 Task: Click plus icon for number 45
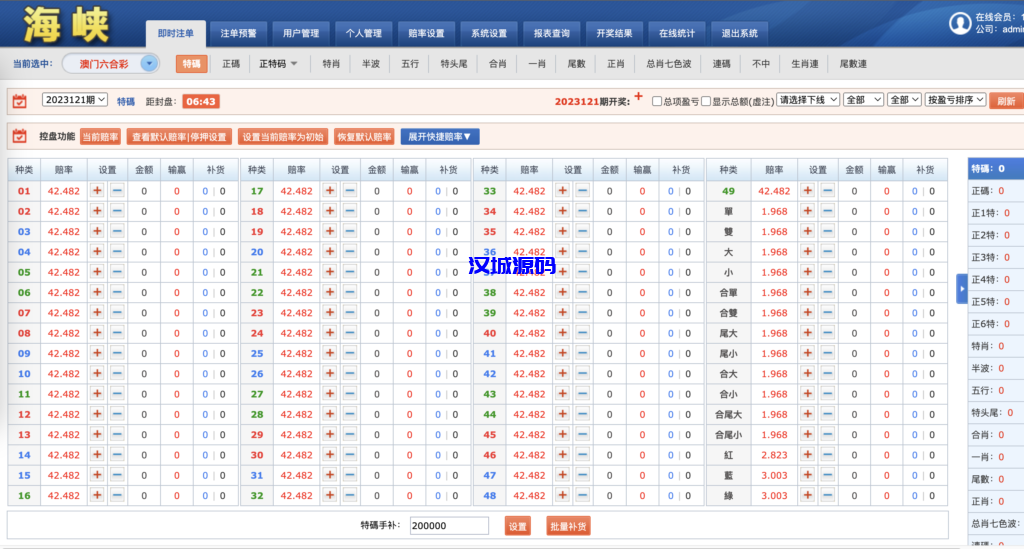pyautogui.click(x=562, y=434)
